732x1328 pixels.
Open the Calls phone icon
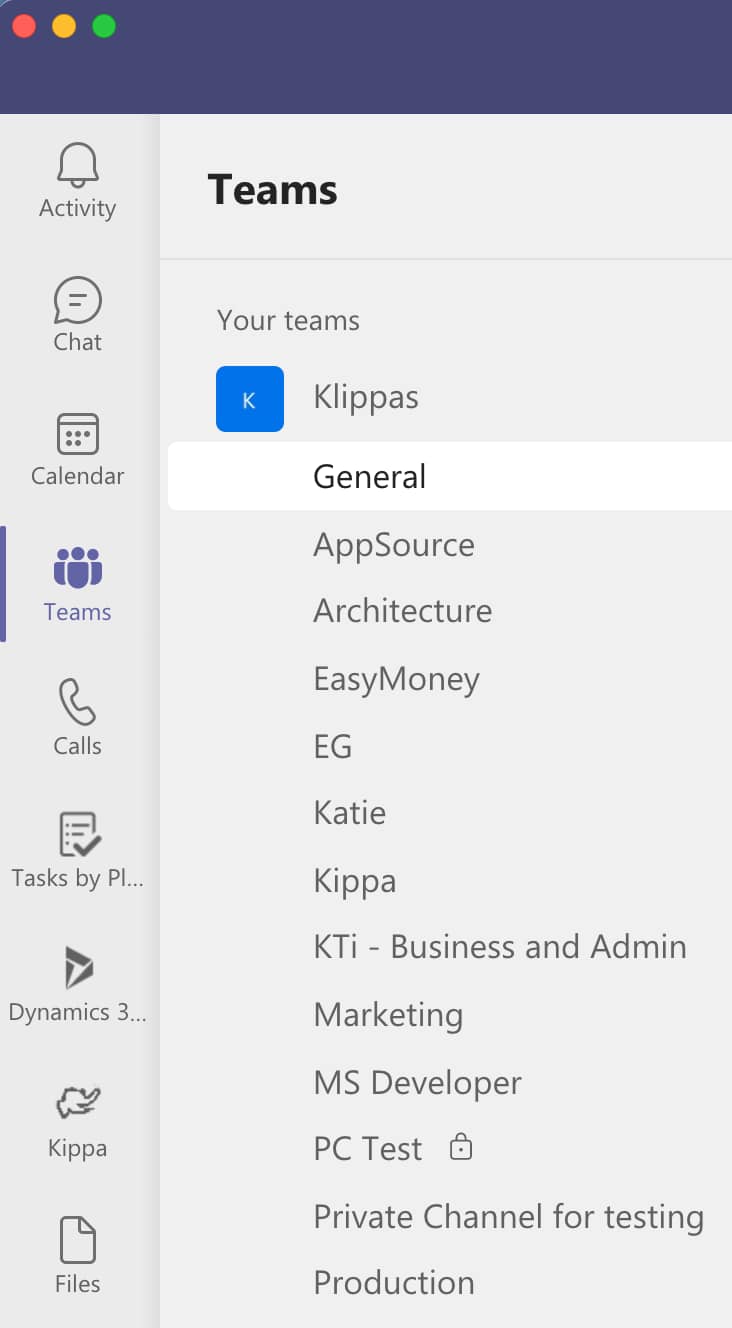(77, 702)
